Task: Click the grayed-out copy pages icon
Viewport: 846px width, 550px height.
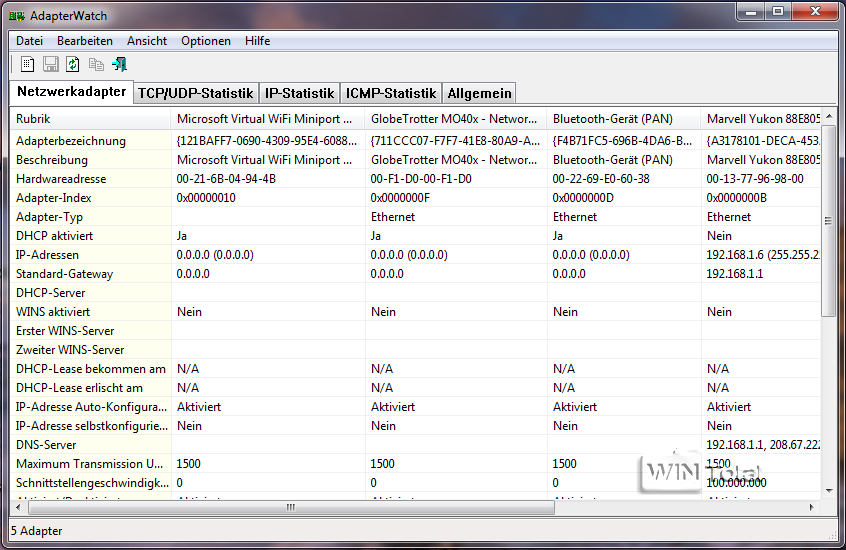Action: pos(97,65)
